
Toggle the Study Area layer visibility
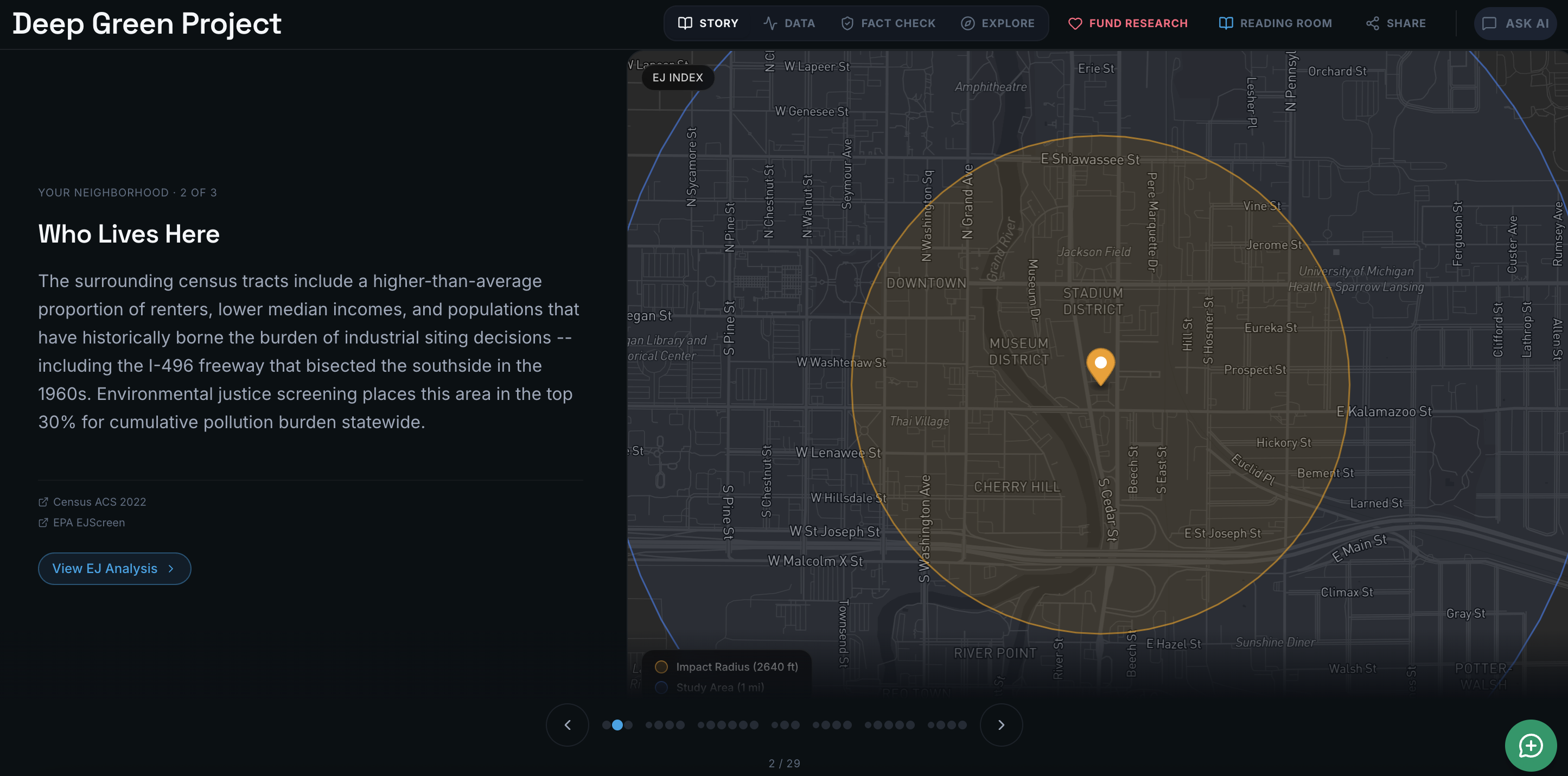[661, 687]
